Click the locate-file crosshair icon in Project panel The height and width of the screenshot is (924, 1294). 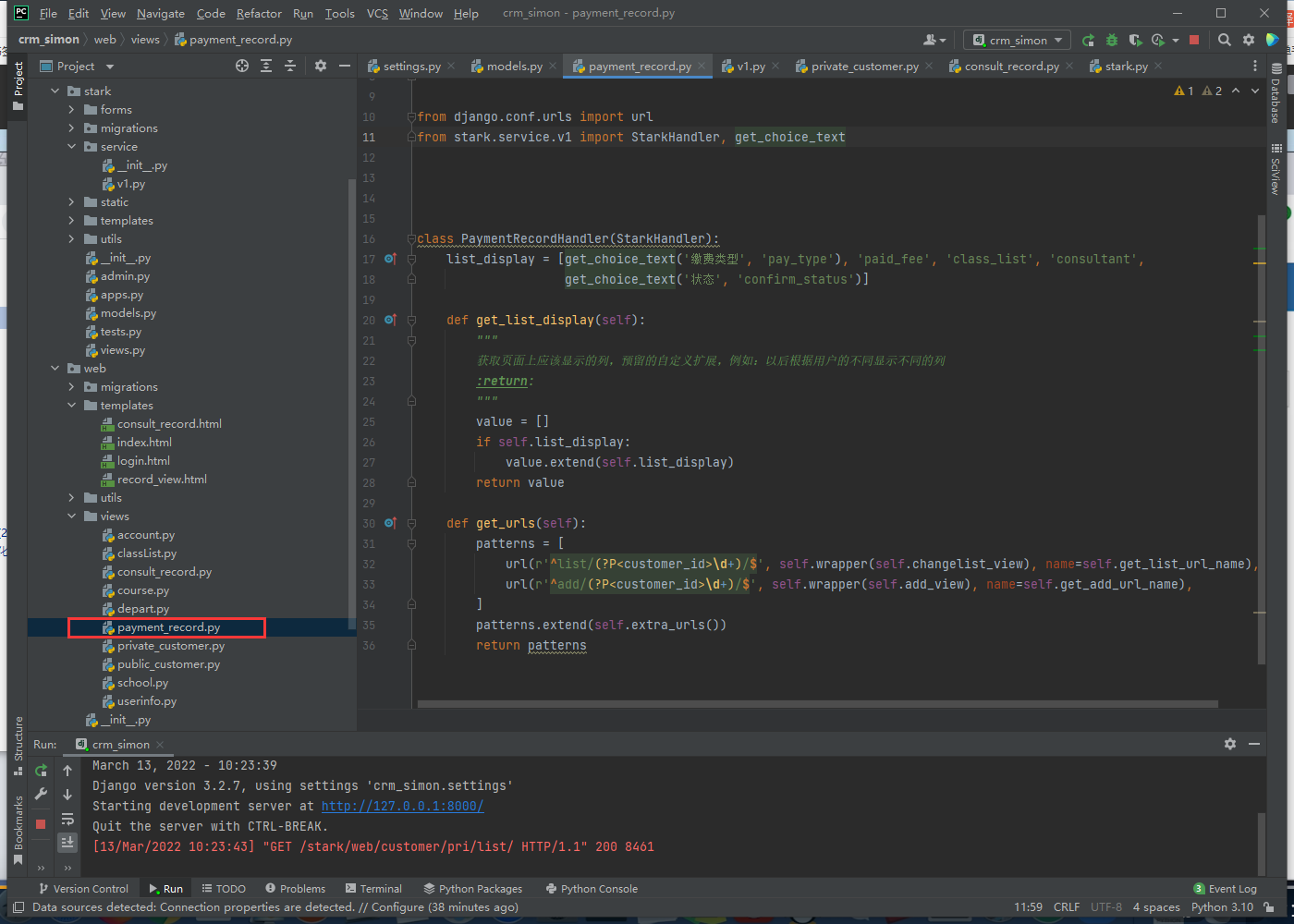tap(242, 66)
